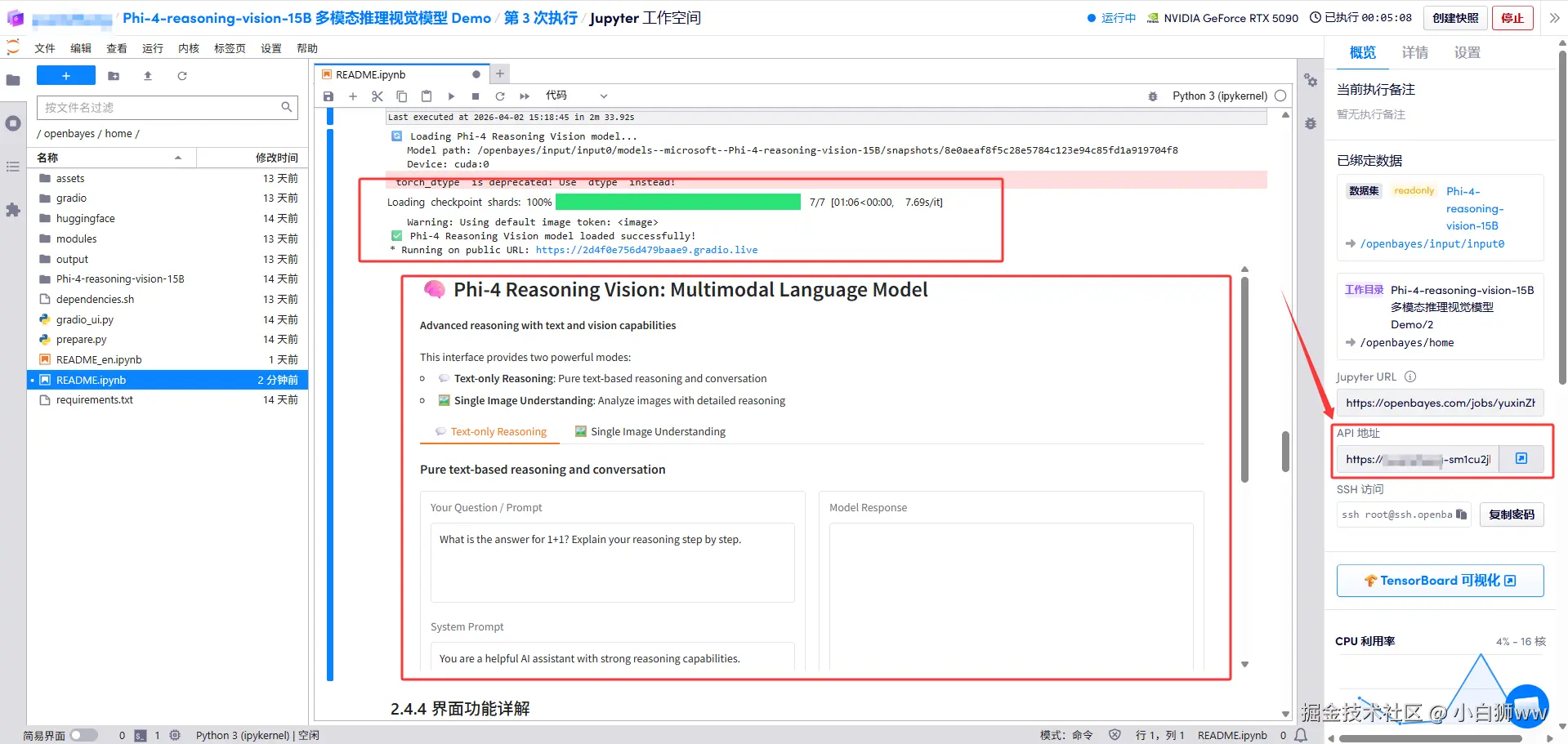This screenshot has width=1568, height=744.
Task: Open the running terminals and kernels panel
Action: (13, 123)
